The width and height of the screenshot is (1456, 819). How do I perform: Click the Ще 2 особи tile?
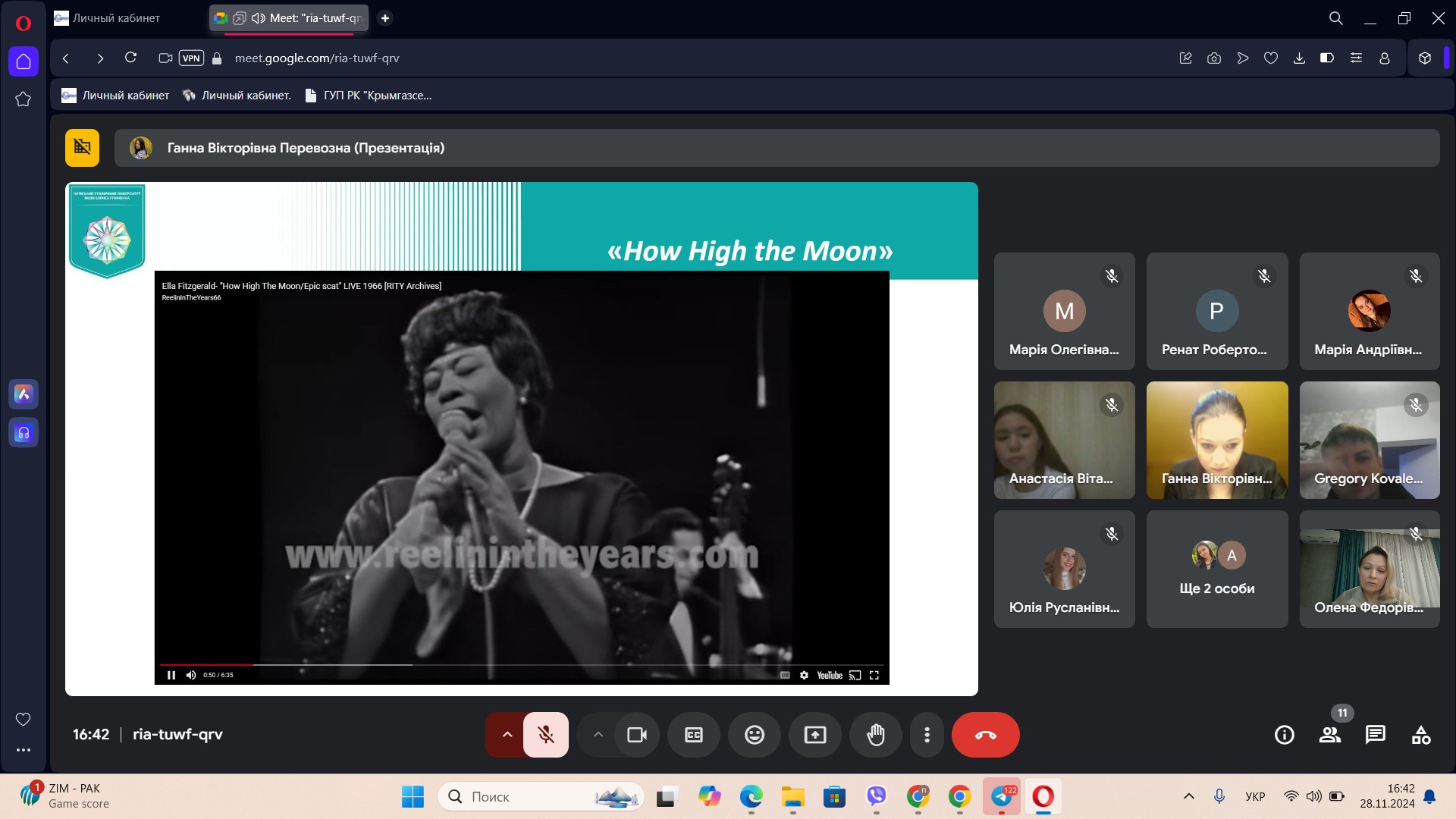pyautogui.click(x=1216, y=569)
